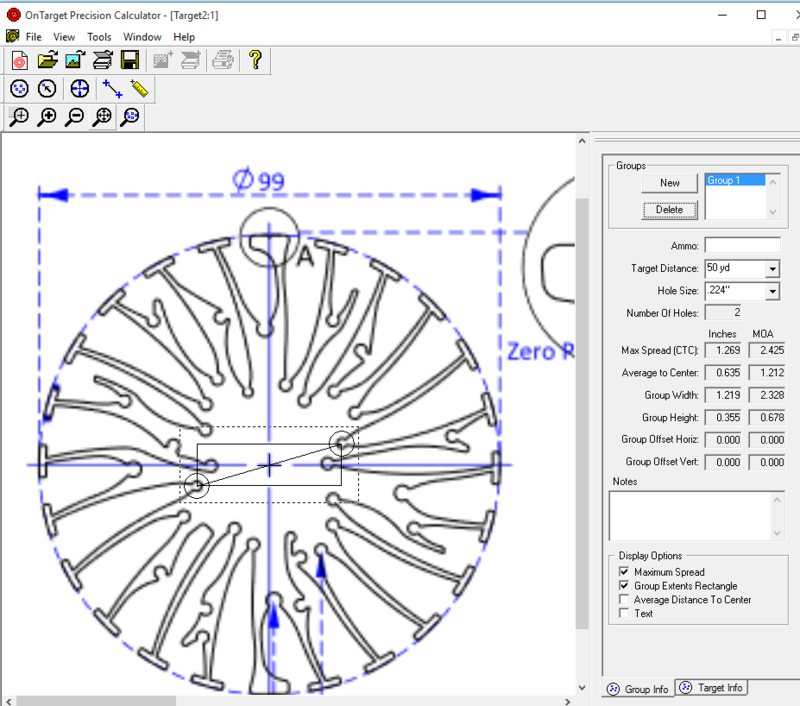Viewport: 800px width, 706px height.
Task: Click the grayed copy-with-plus toolbar icon
Action: 163,61
